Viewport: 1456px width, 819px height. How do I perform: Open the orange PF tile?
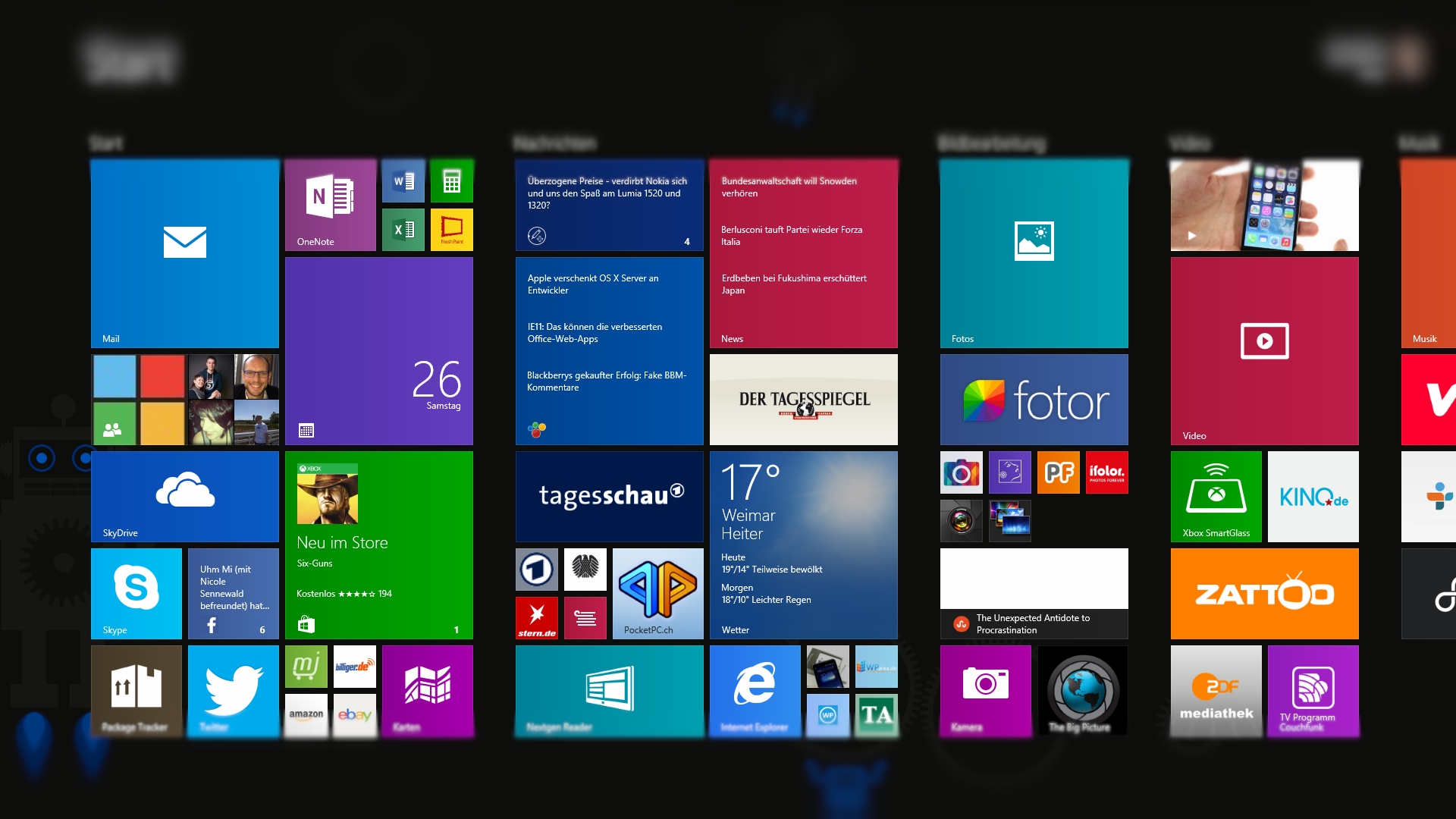pyautogui.click(x=1059, y=472)
